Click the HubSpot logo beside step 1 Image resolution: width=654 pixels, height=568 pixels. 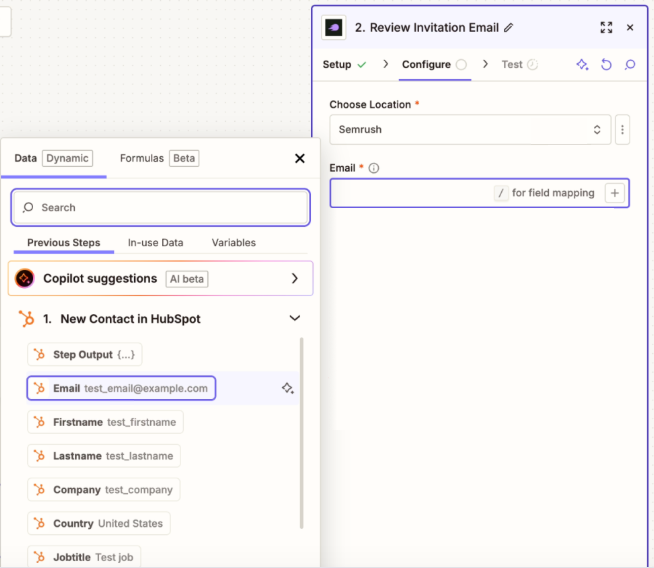(x=27, y=319)
